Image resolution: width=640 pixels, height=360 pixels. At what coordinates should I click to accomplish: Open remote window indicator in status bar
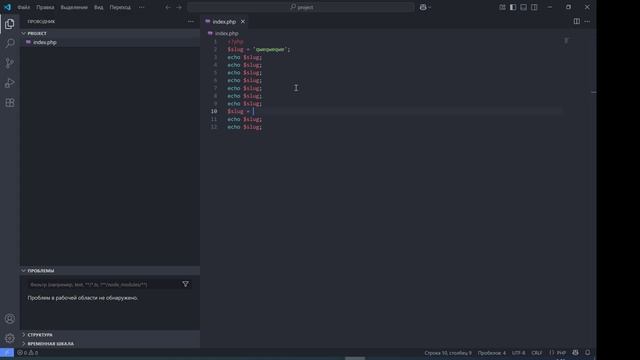[7, 353]
